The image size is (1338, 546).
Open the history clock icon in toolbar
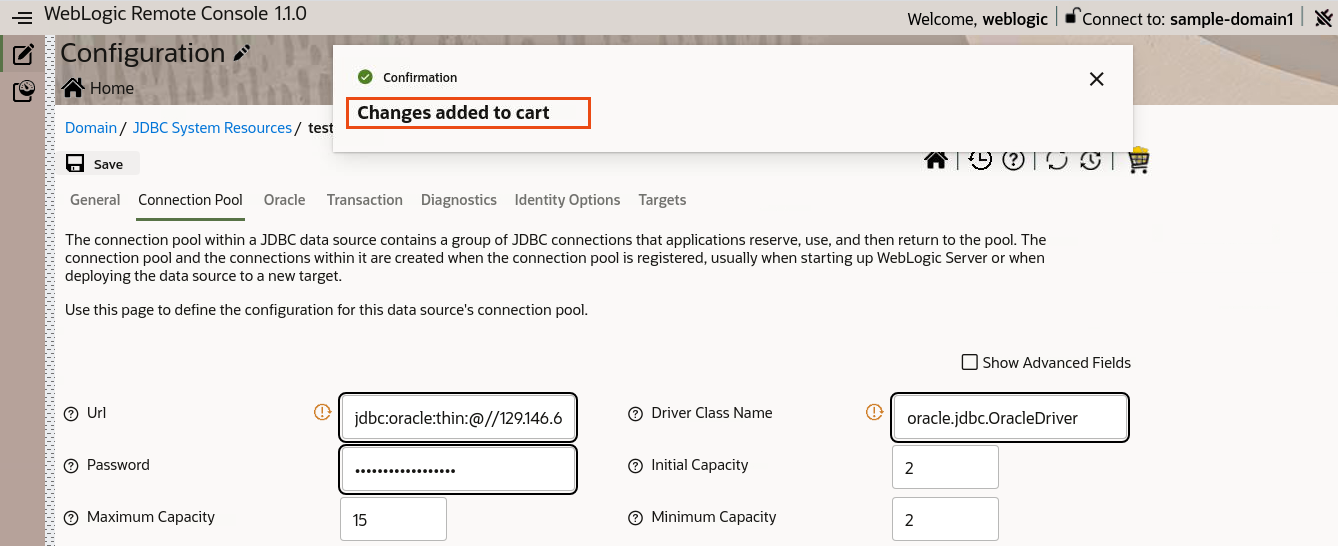click(980, 160)
